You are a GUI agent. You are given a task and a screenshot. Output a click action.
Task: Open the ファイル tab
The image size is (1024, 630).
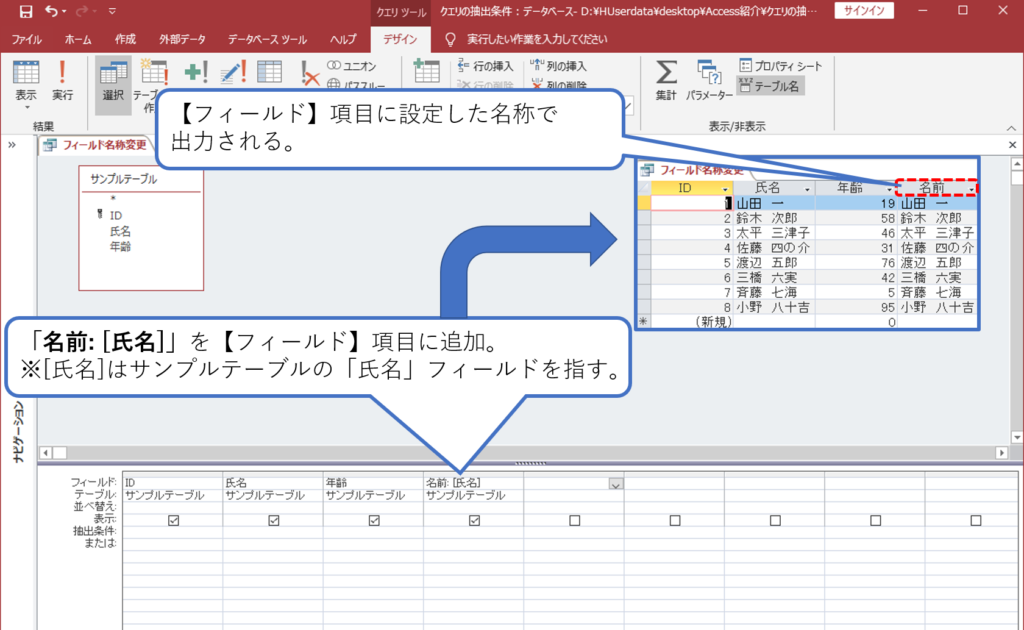click(x=27, y=40)
